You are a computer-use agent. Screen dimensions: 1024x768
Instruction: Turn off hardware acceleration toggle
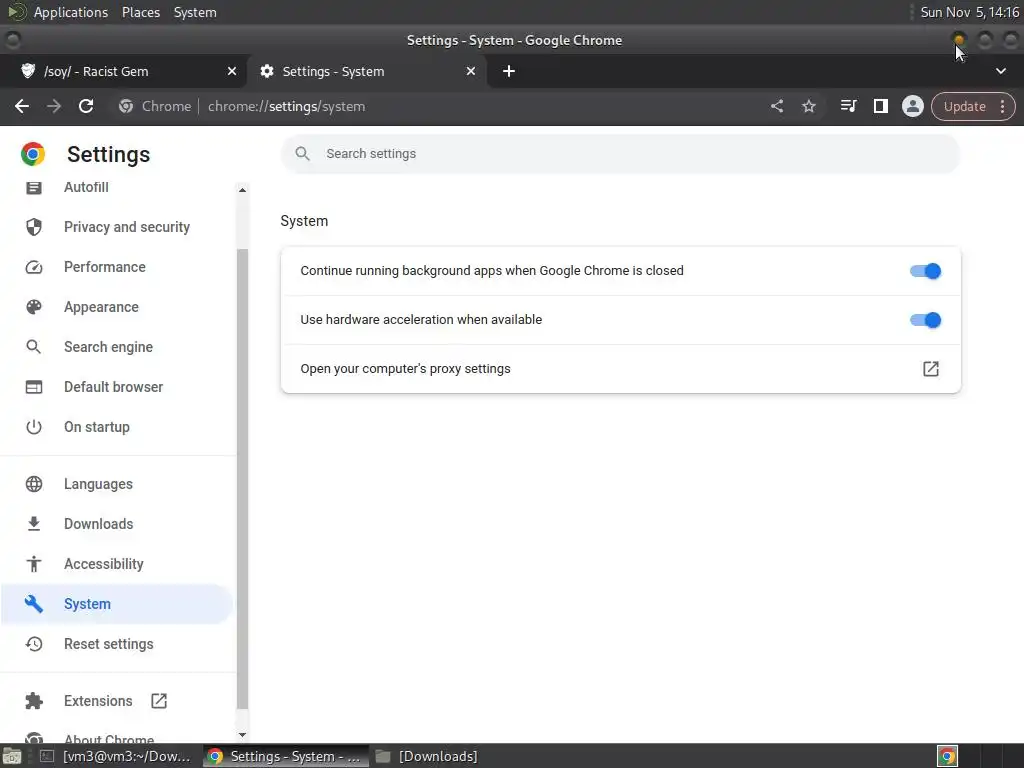point(925,320)
